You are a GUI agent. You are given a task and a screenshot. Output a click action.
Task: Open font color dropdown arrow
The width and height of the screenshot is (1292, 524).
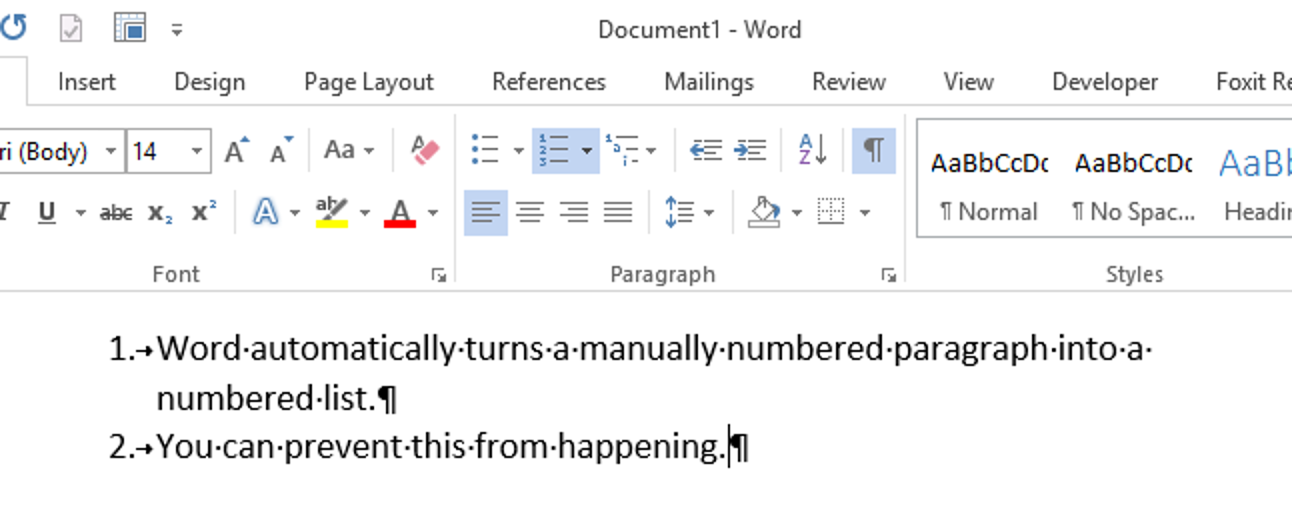point(432,212)
